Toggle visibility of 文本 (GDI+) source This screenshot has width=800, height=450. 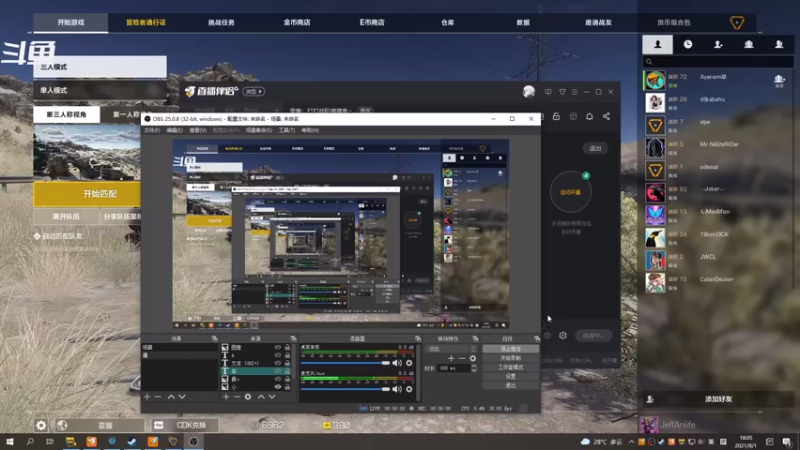278,363
